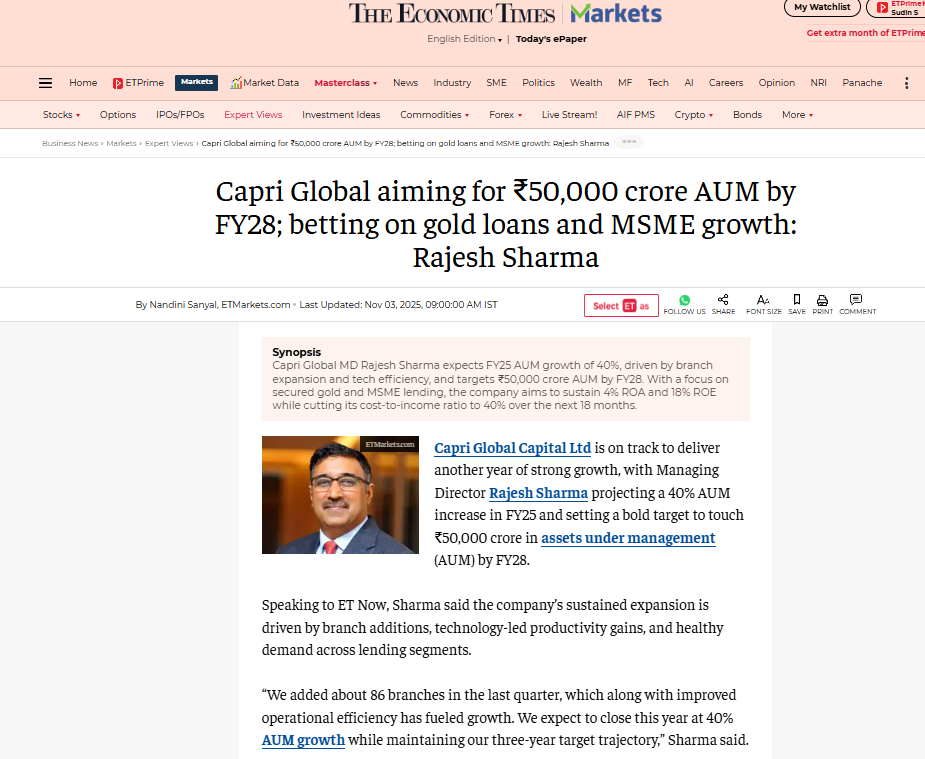Viewport: 925px width, 759px height.
Task: Click the ET badge in Select ET as
Action: pos(631,305)
